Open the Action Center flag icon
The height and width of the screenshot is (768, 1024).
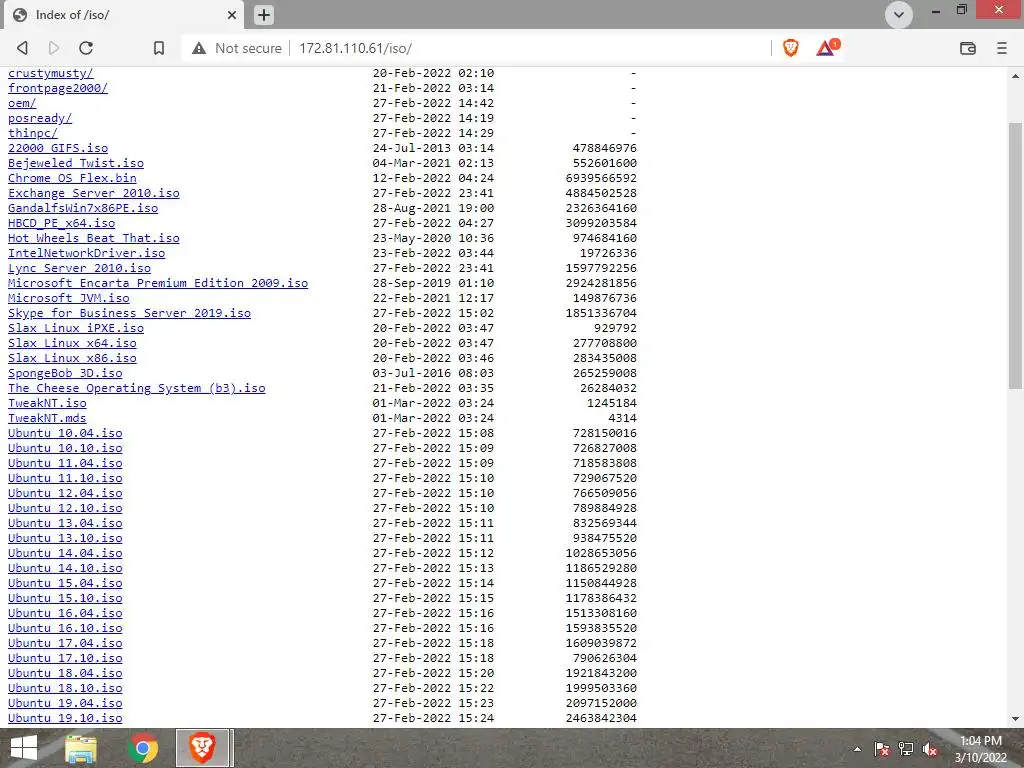click(x=882, y=750)
